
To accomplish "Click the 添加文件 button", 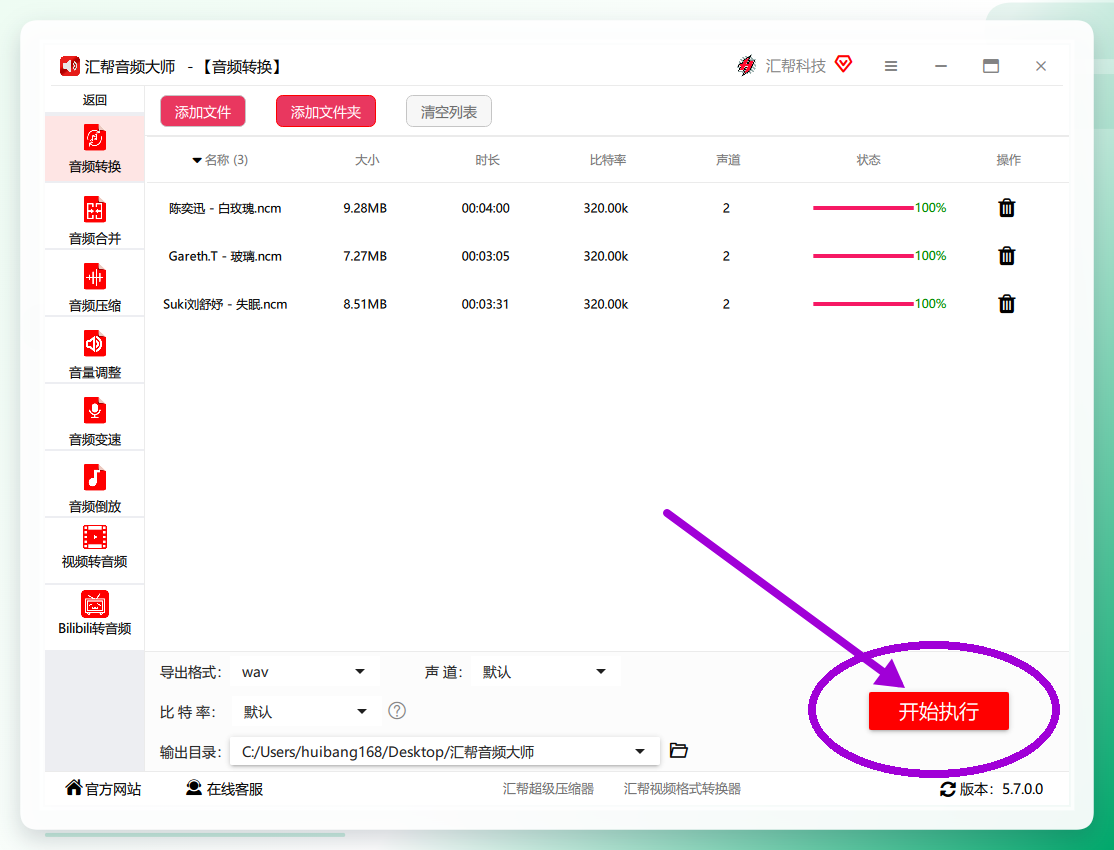I will [203, 112].
